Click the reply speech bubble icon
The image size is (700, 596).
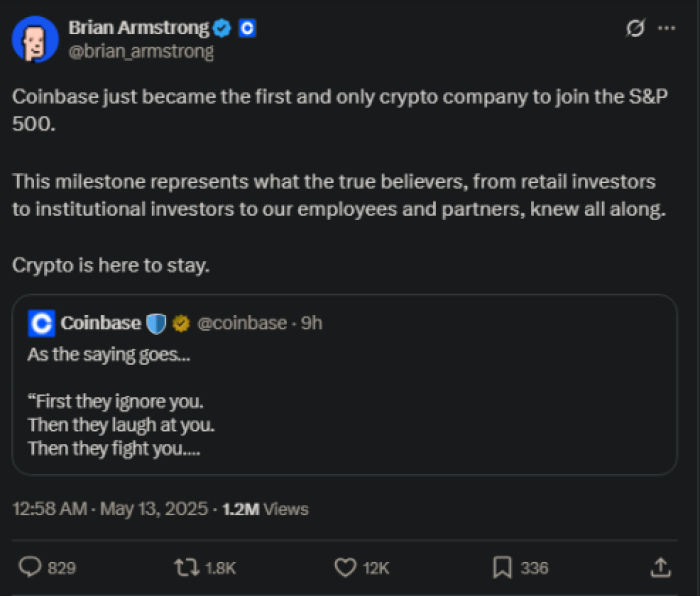30,567
